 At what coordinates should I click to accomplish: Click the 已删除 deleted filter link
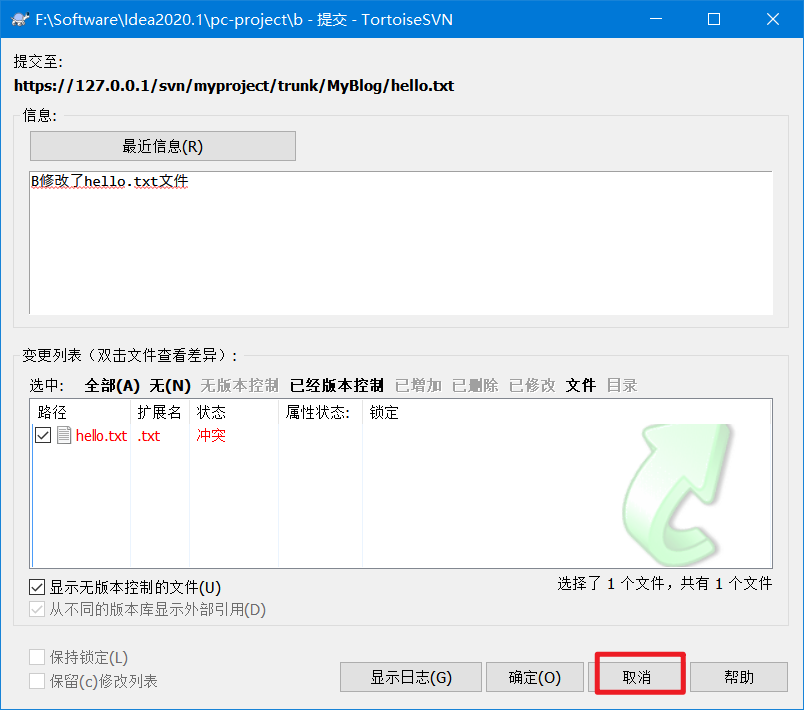click(x=475, y=385)
